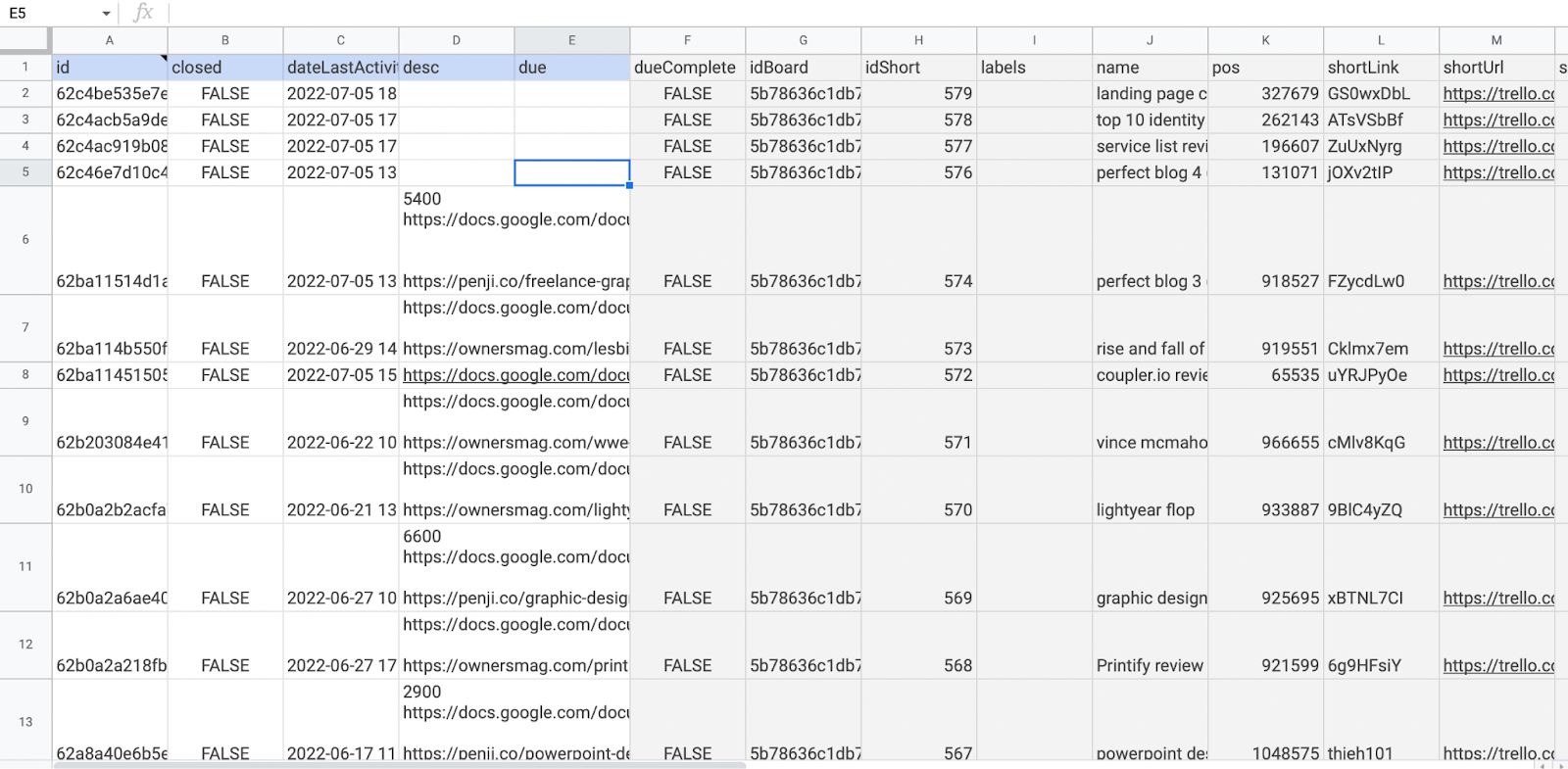Select column A header

110,40
